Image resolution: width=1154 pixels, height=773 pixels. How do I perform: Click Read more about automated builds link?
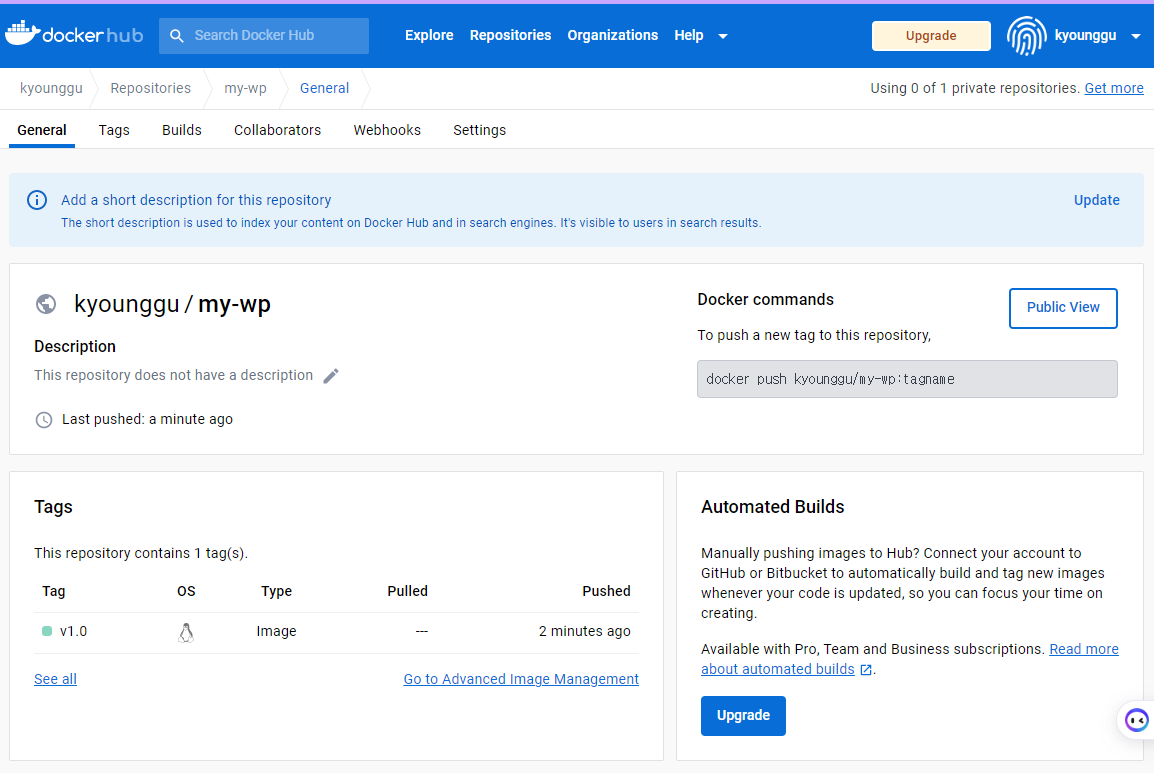[1083, 649]
